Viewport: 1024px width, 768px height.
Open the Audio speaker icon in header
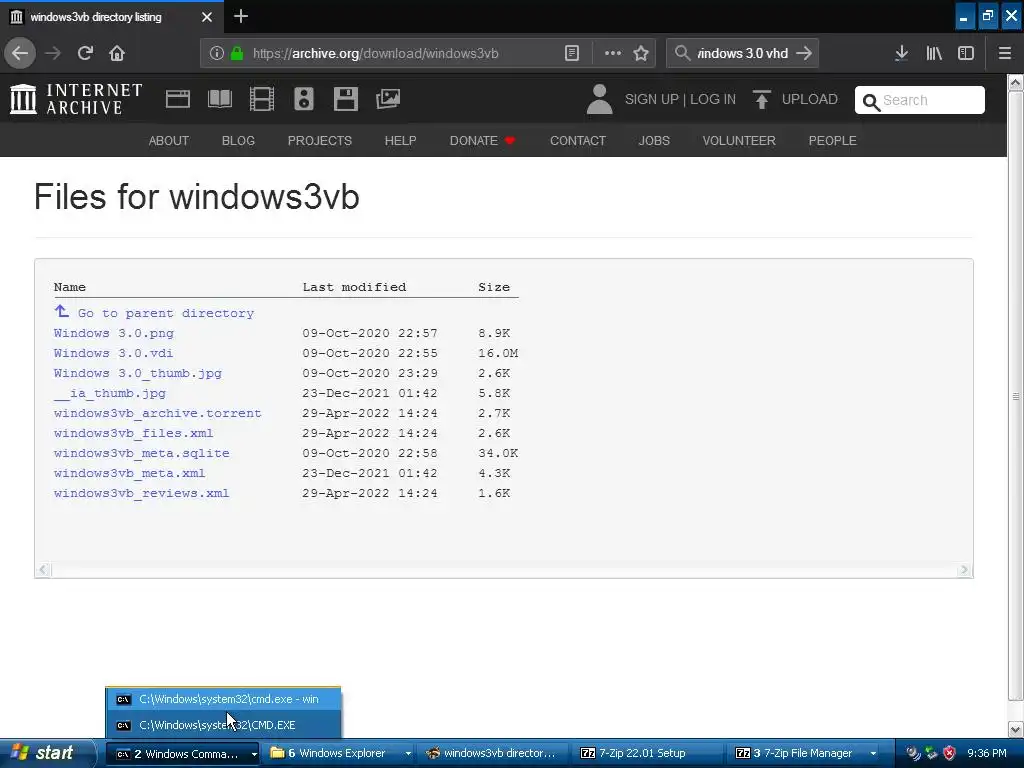click(x=304, y=99)
